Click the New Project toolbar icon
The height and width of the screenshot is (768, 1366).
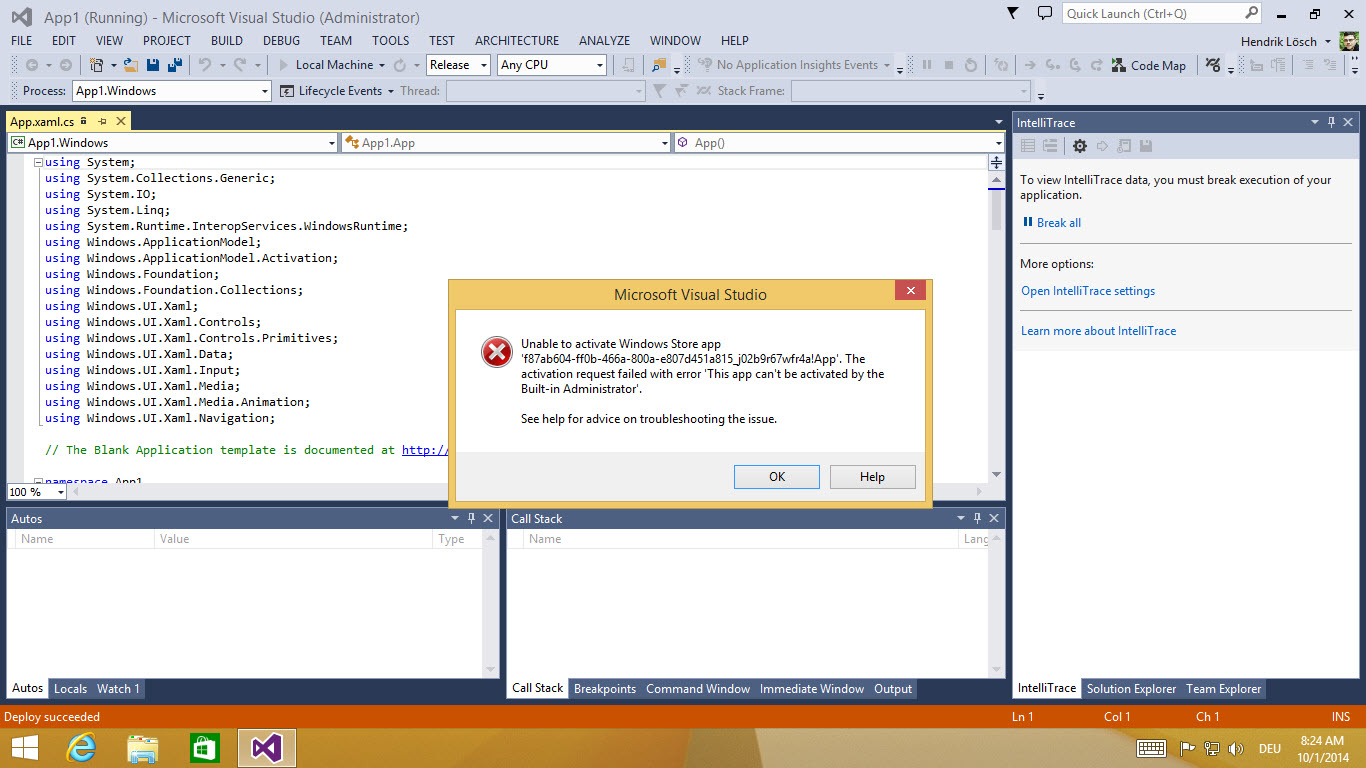(96, 65)
